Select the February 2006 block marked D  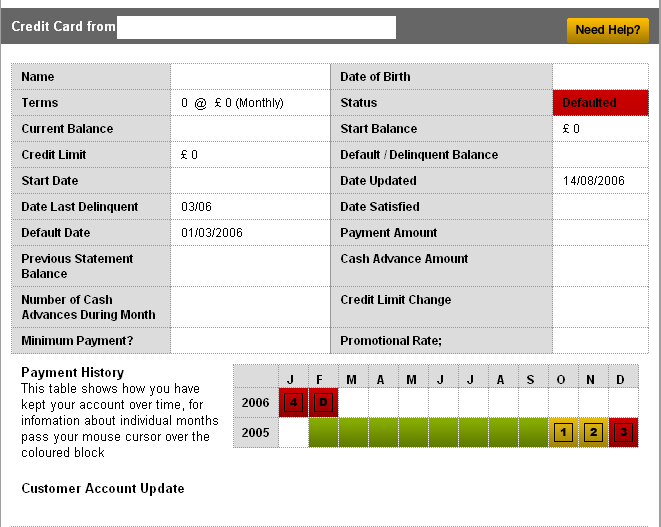pyautogui.click(x=323, y=403)
